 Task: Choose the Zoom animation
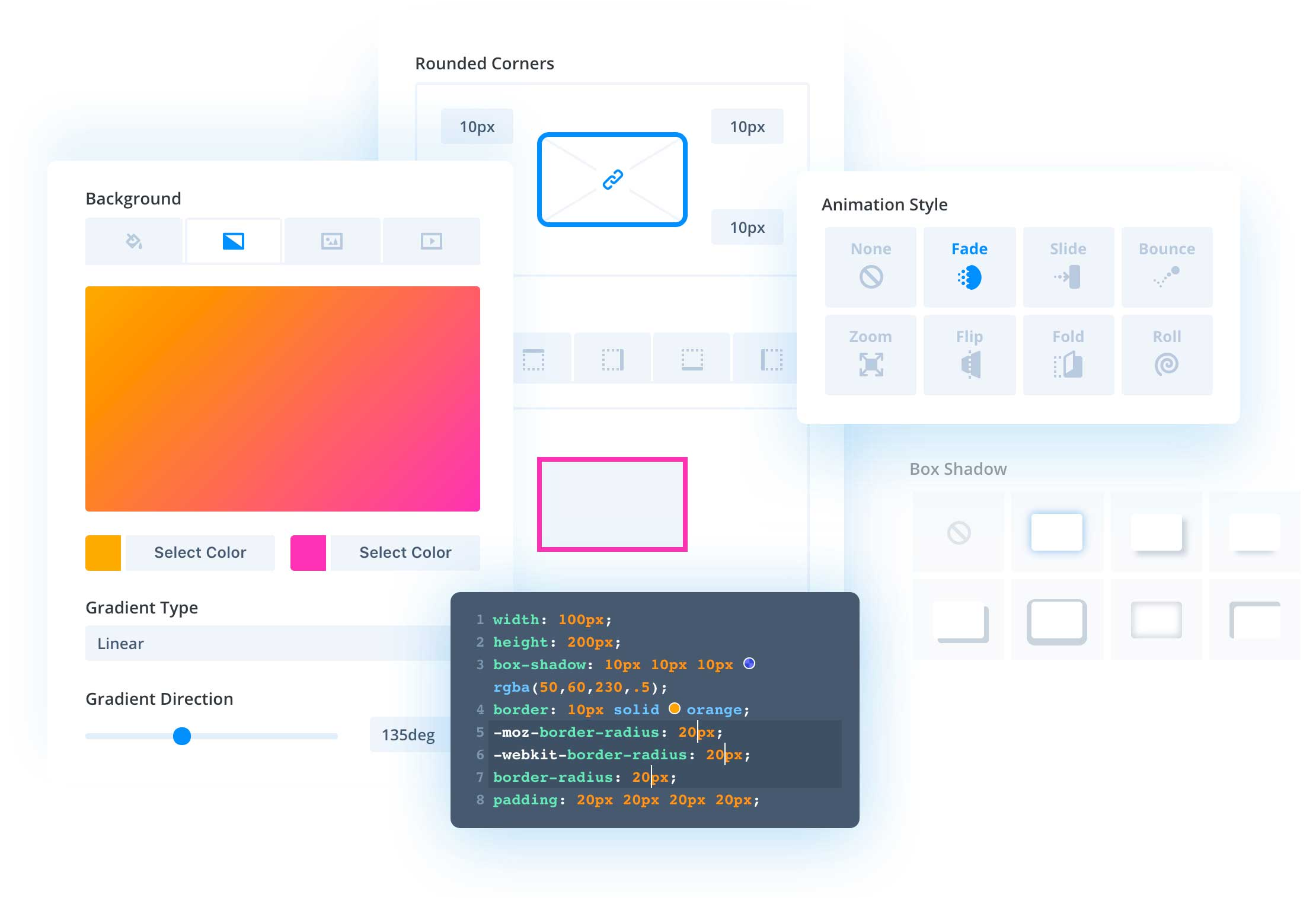pyautogui.click(x=870, y=354)
